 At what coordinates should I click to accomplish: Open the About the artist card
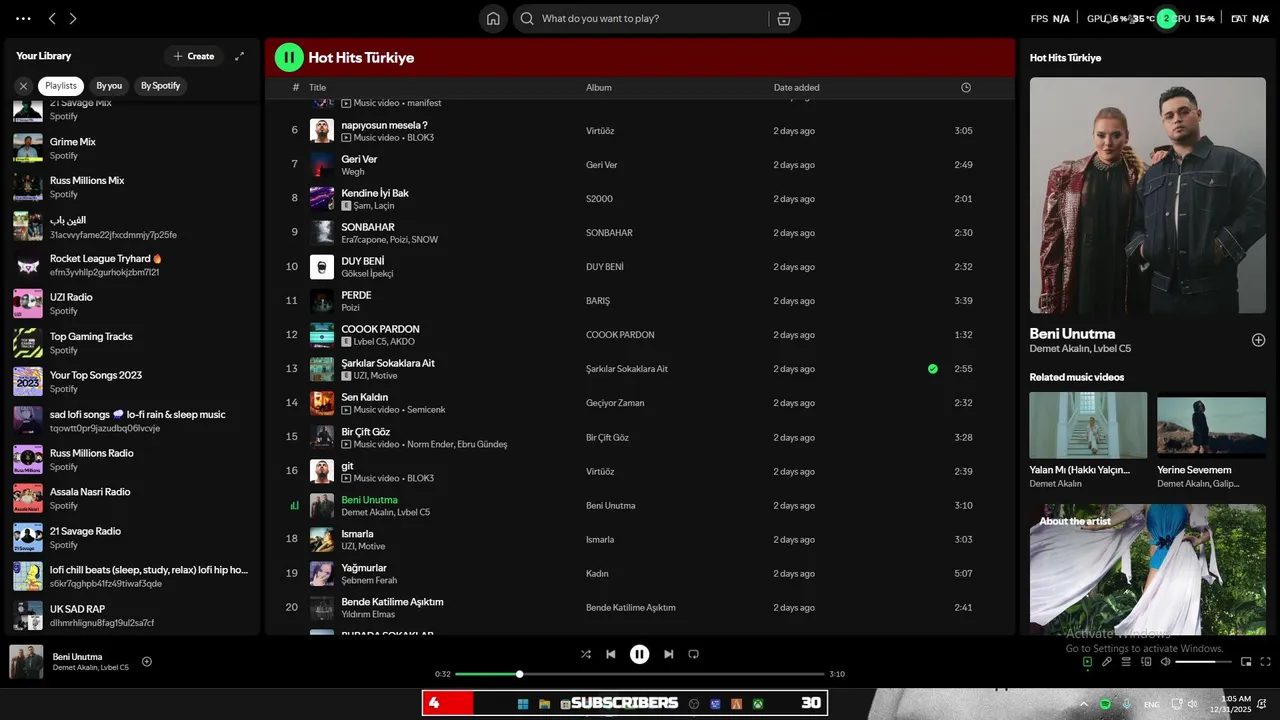[1147, 570]
